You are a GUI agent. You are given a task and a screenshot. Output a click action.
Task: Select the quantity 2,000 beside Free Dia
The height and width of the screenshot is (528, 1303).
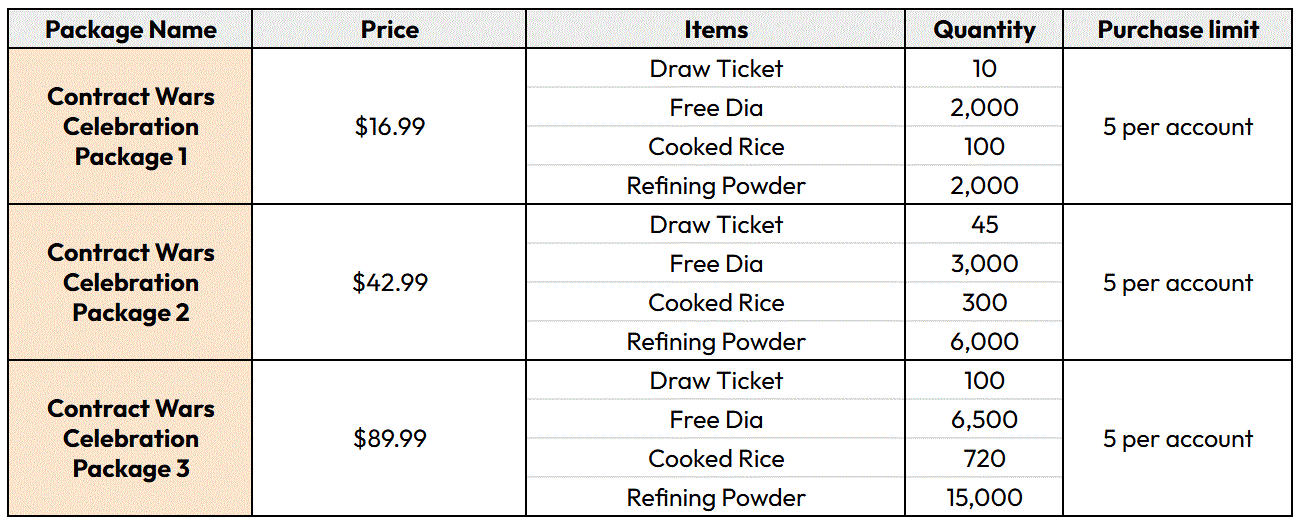pos(984,108)
